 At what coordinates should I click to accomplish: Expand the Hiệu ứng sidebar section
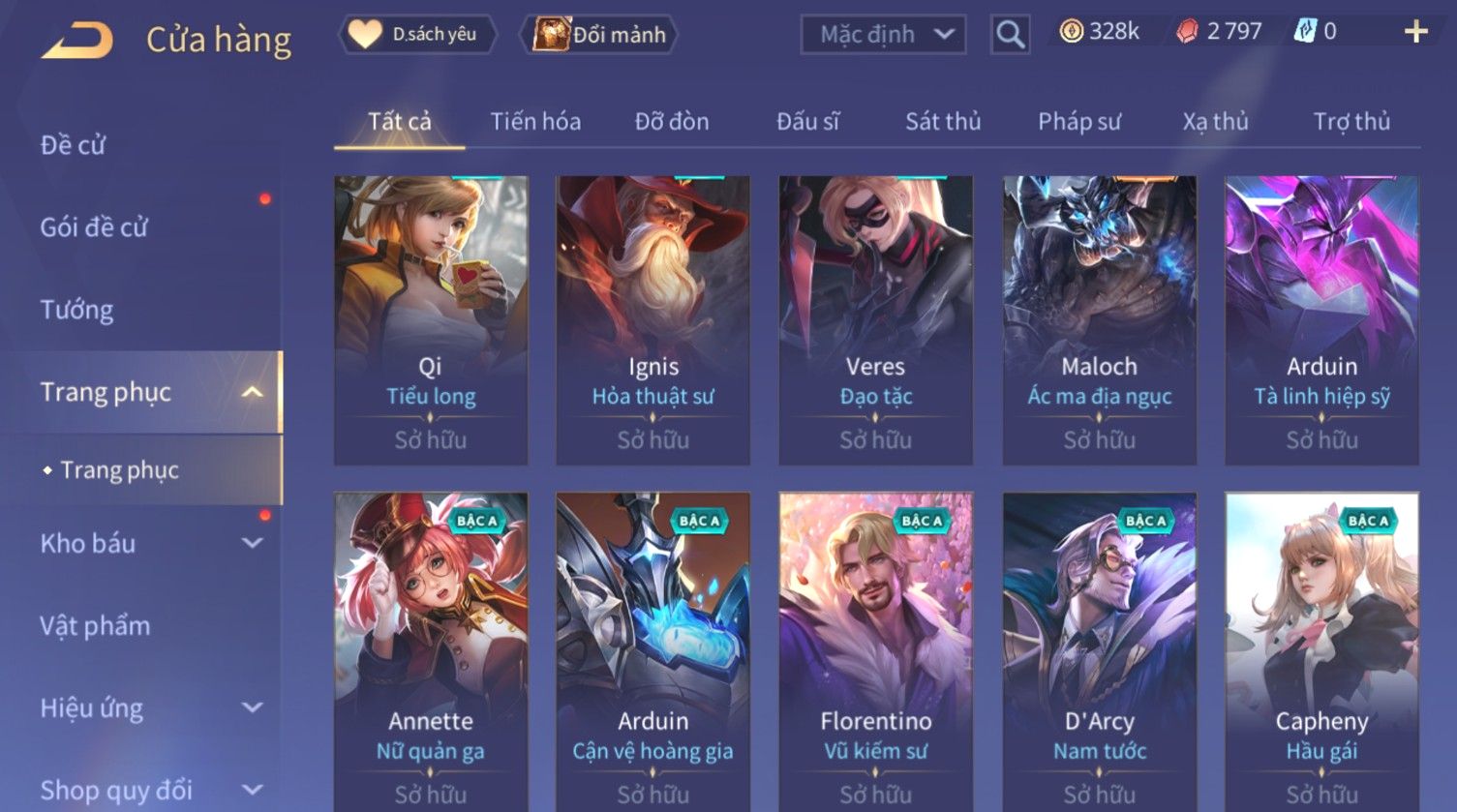tap(252, 707)
